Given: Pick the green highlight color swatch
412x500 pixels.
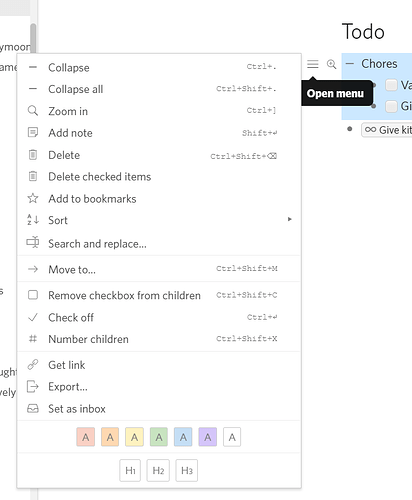Looking at the screenshot, I should 159,437.
